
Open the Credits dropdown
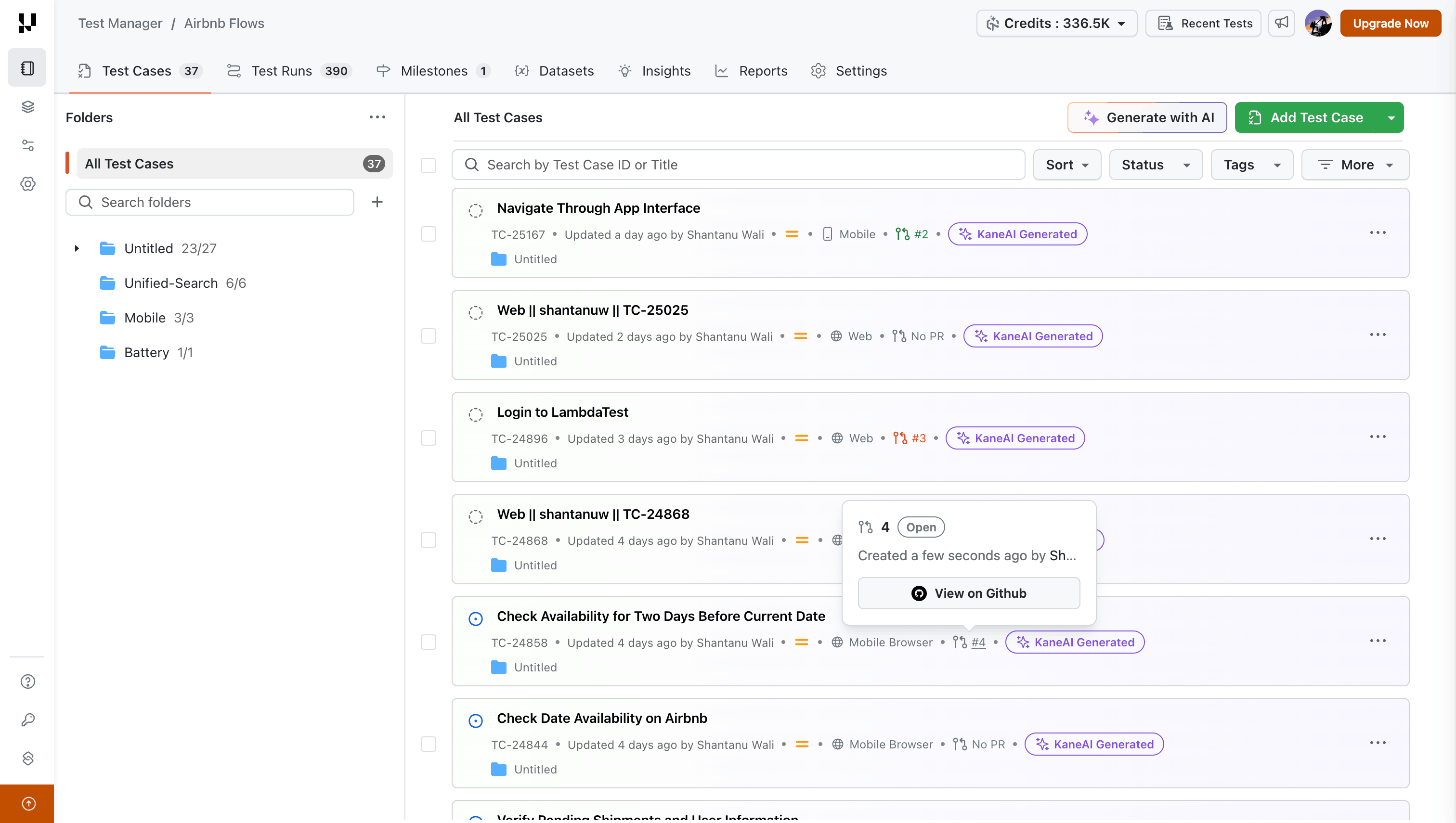pyautogui.click(x=1056, y=23)
